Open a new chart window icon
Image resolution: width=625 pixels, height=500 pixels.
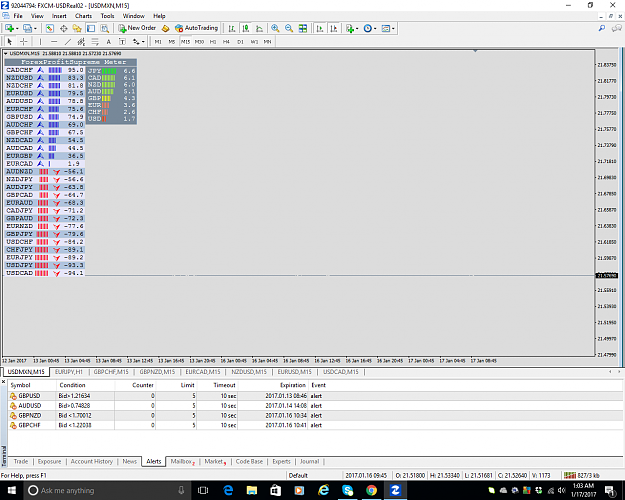[x=9, y=28]
